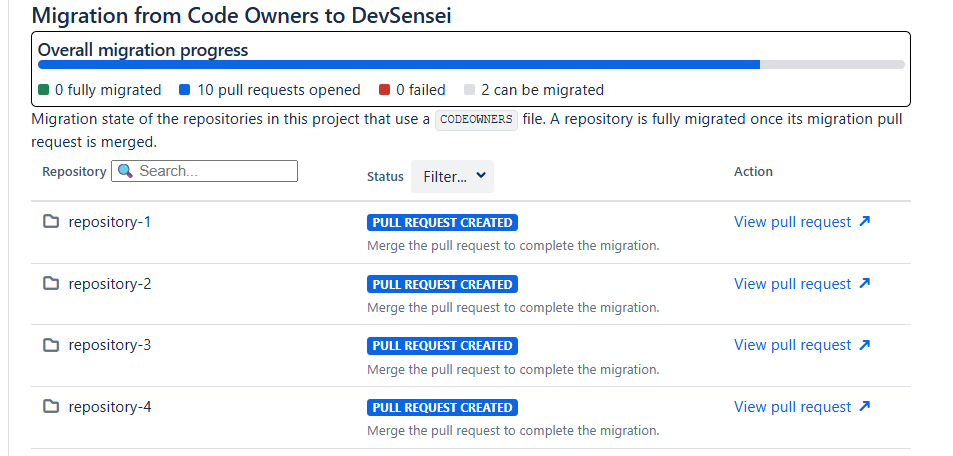Click the Pull Request Created badge for repository-3

pyautogui.click(x=442, y=345)
